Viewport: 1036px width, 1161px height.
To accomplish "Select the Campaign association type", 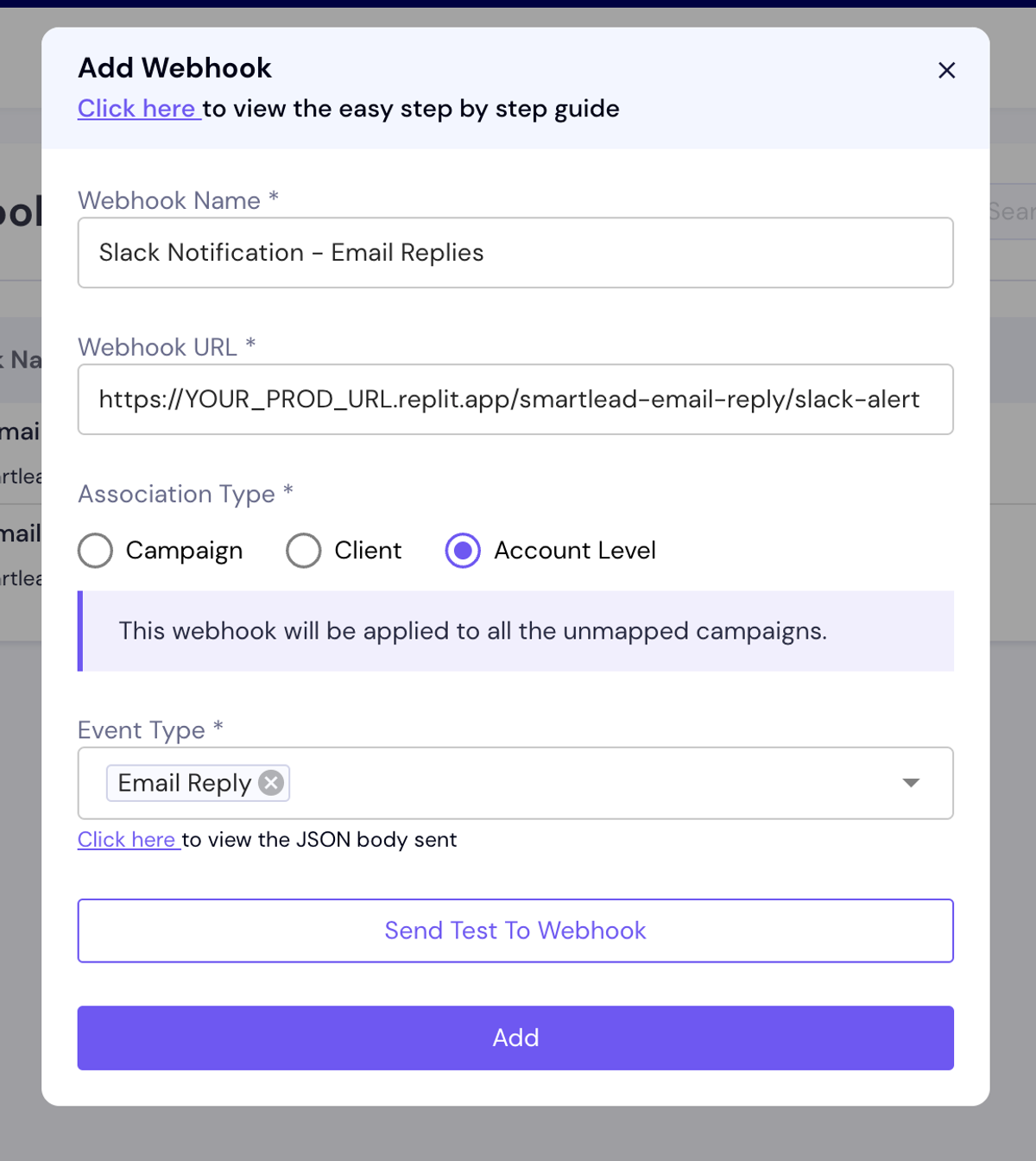I will point(95,550).
